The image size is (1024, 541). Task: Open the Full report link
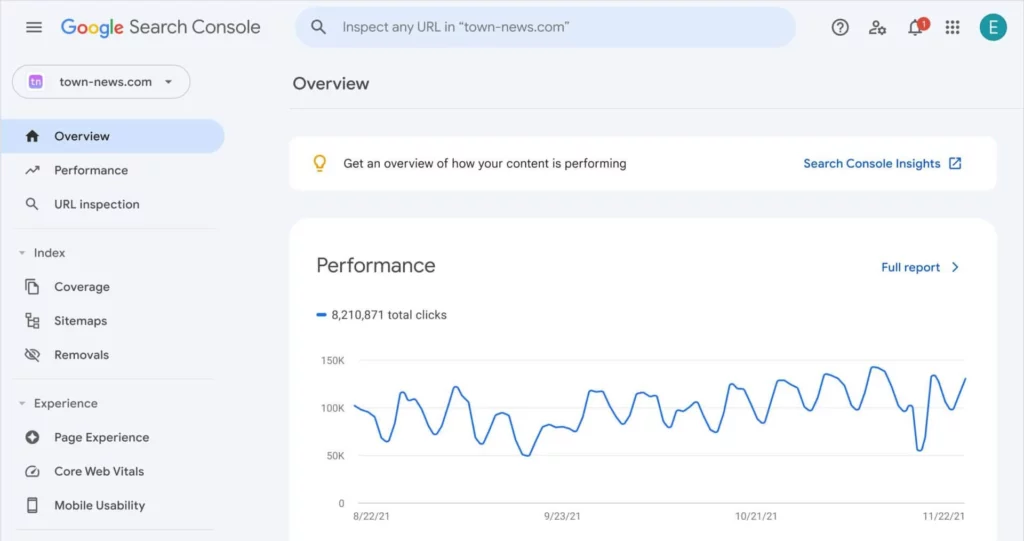coord(910,267)
